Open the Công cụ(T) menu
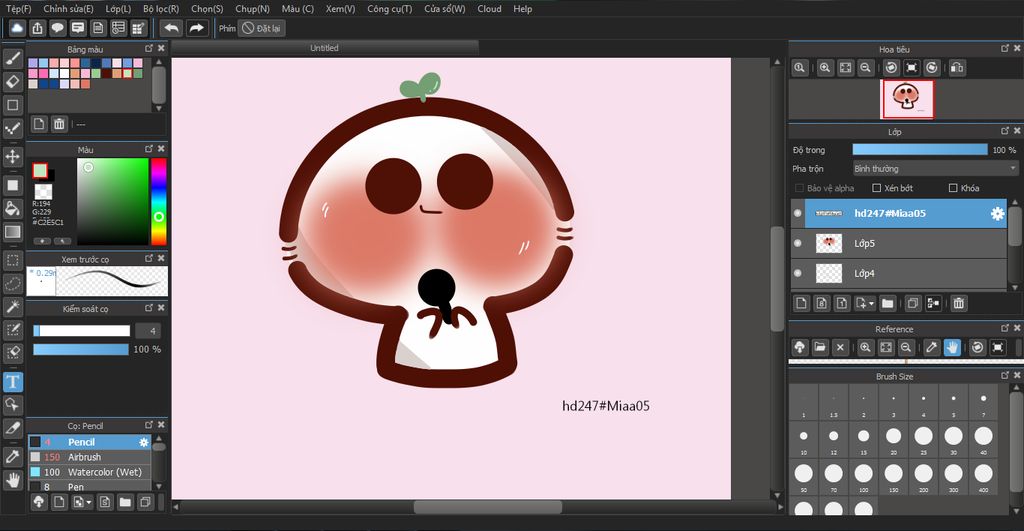 pos(389,8)
